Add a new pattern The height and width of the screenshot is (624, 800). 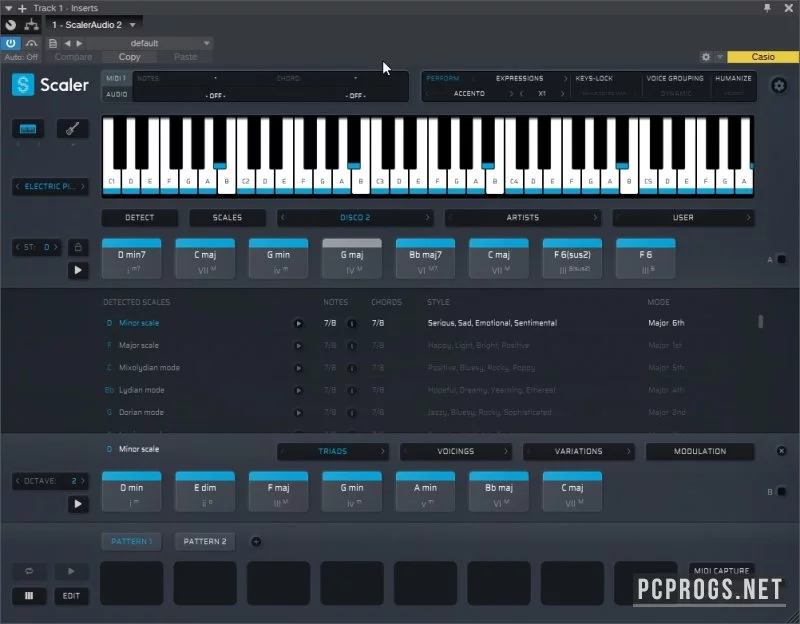256,542
